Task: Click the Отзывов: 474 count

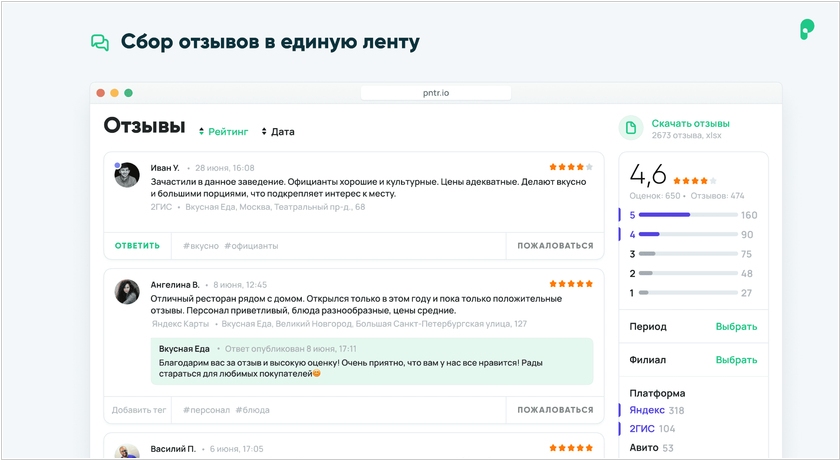Action: coord(717,196)
